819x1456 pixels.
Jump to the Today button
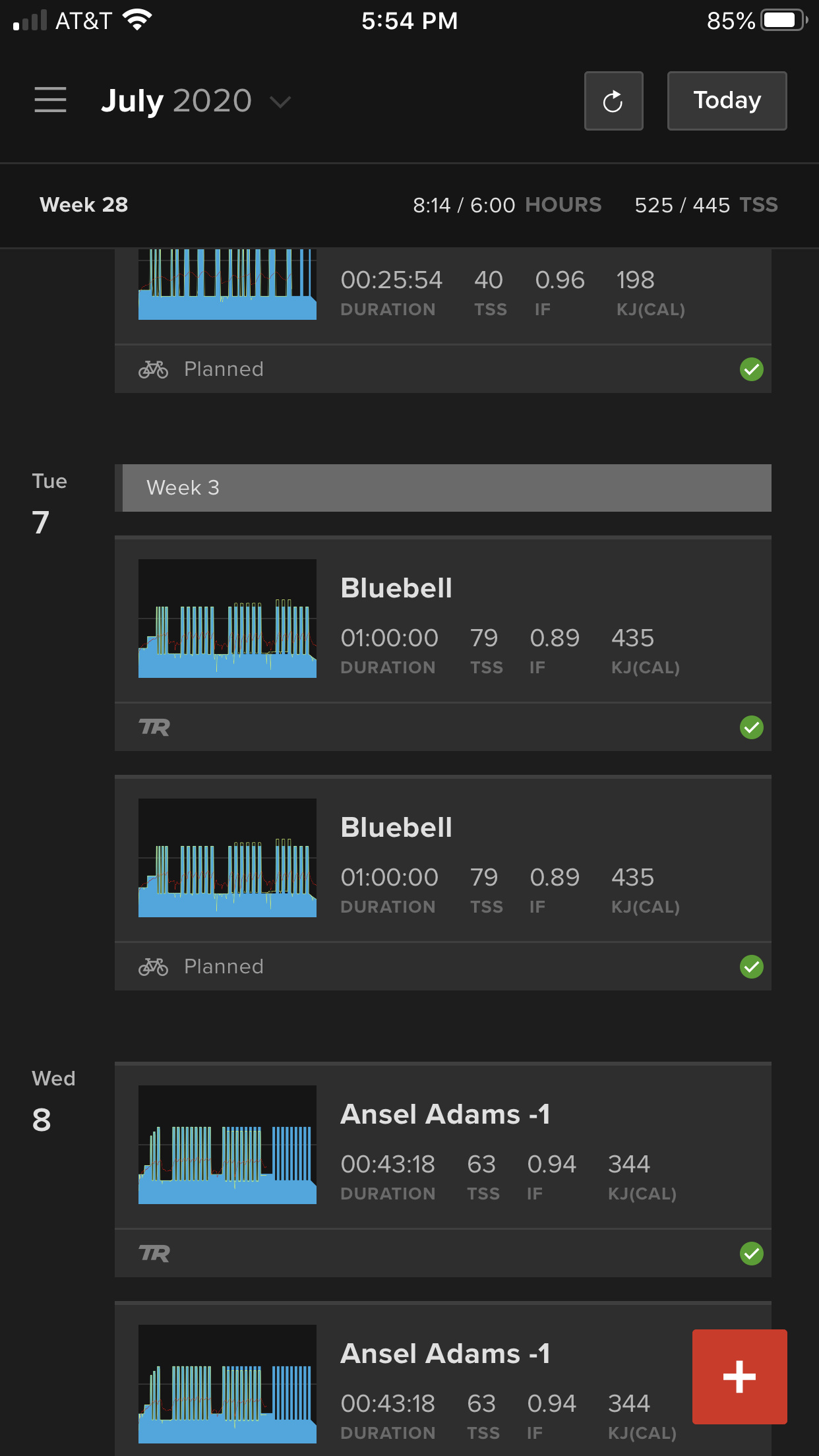pyautogui.click(x=727, y=101)
